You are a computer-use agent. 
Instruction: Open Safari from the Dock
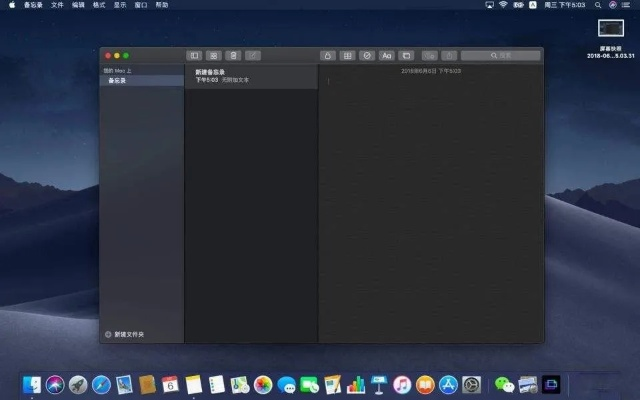pos(101,384)
